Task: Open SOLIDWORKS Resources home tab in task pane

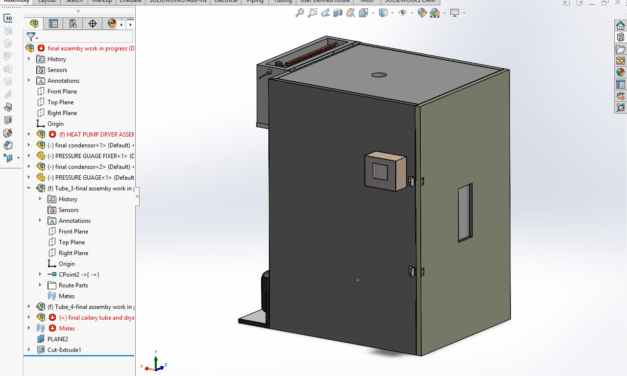Action: [620, 26]
